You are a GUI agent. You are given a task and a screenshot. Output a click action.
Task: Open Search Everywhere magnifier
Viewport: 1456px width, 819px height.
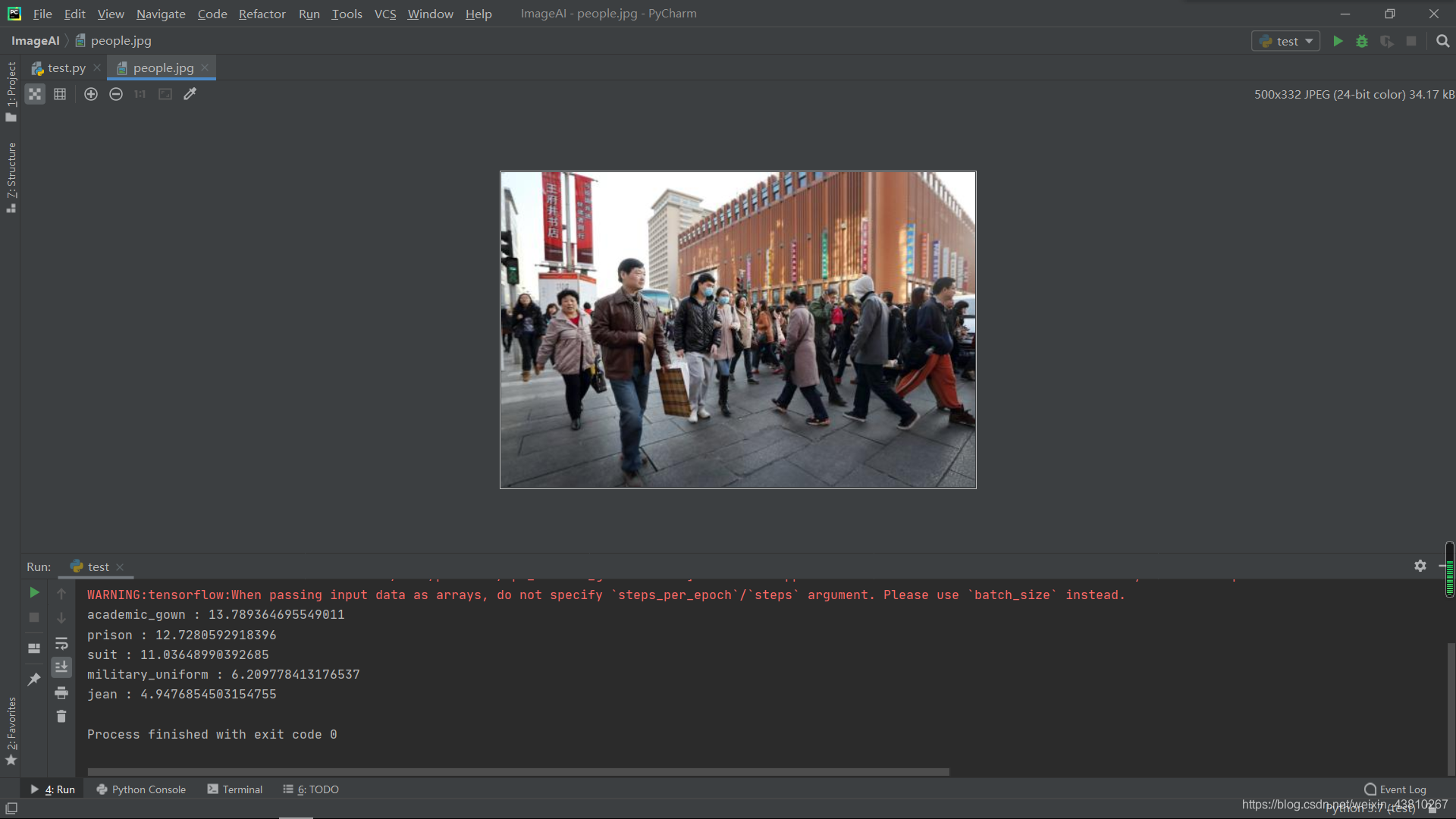1442,41
